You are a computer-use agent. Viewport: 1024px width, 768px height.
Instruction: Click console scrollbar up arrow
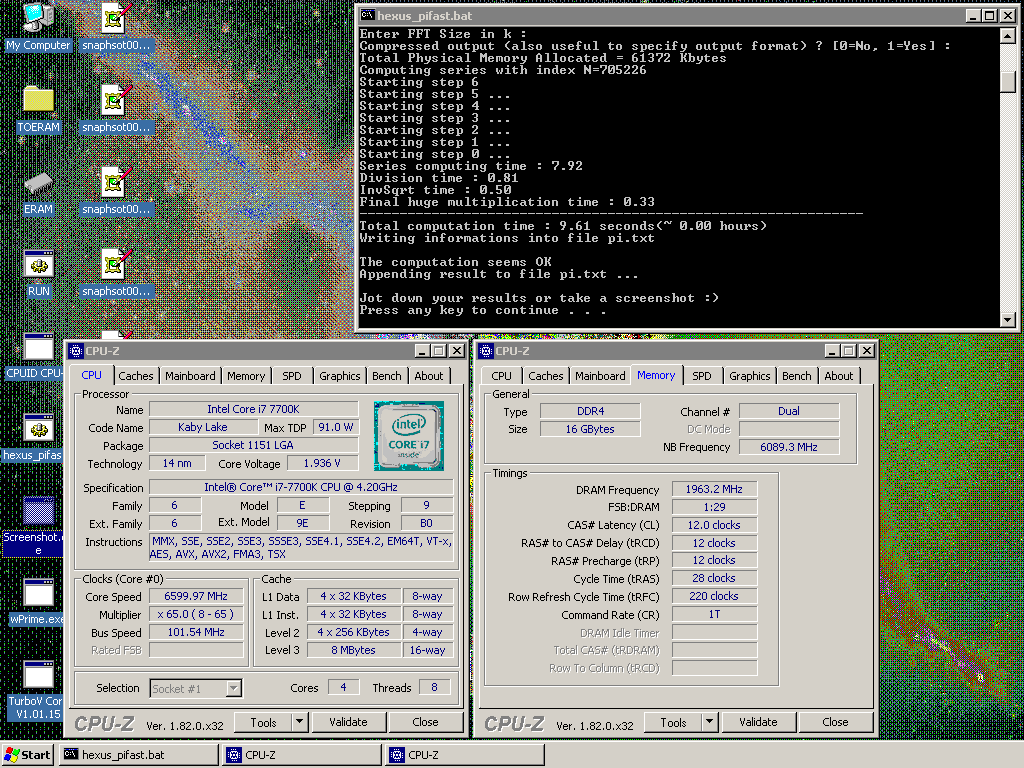[x=1008, y=36]
